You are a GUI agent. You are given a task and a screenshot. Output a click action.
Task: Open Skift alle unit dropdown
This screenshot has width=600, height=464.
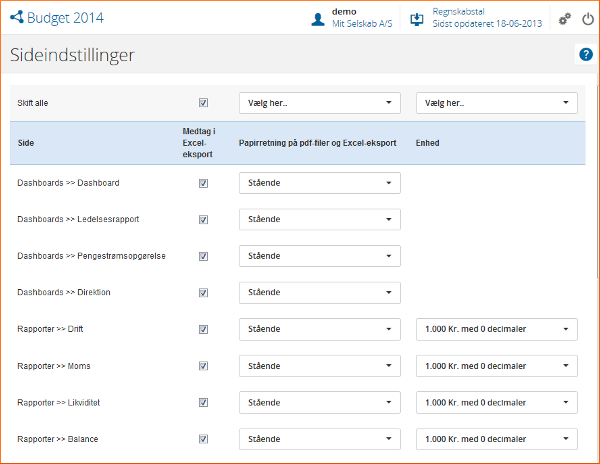[496, 103]
